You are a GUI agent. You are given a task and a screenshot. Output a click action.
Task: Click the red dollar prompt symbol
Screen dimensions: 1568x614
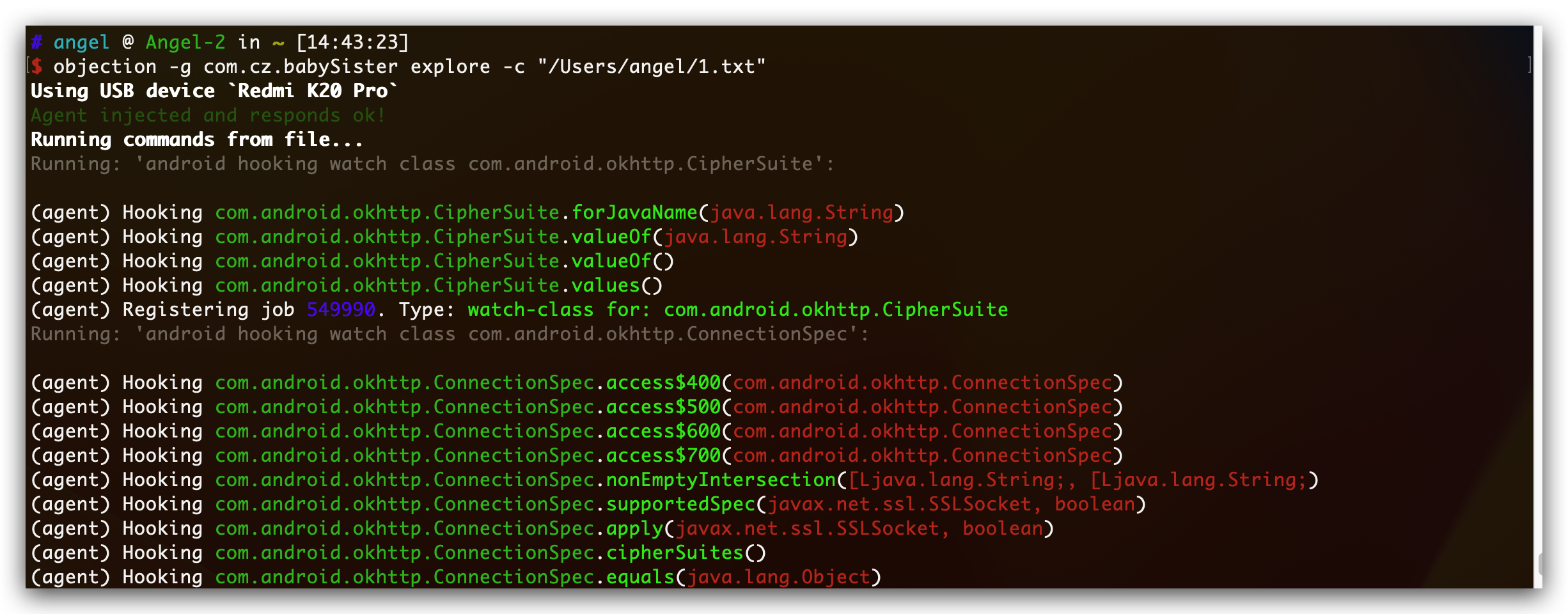click(x=37, y=67)
